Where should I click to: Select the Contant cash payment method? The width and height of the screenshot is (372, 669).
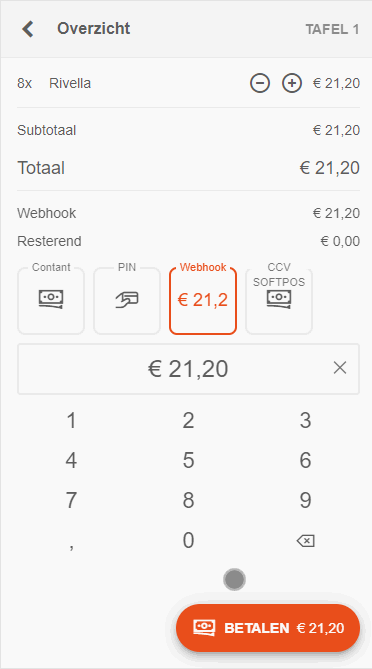[x=51, y=300]
